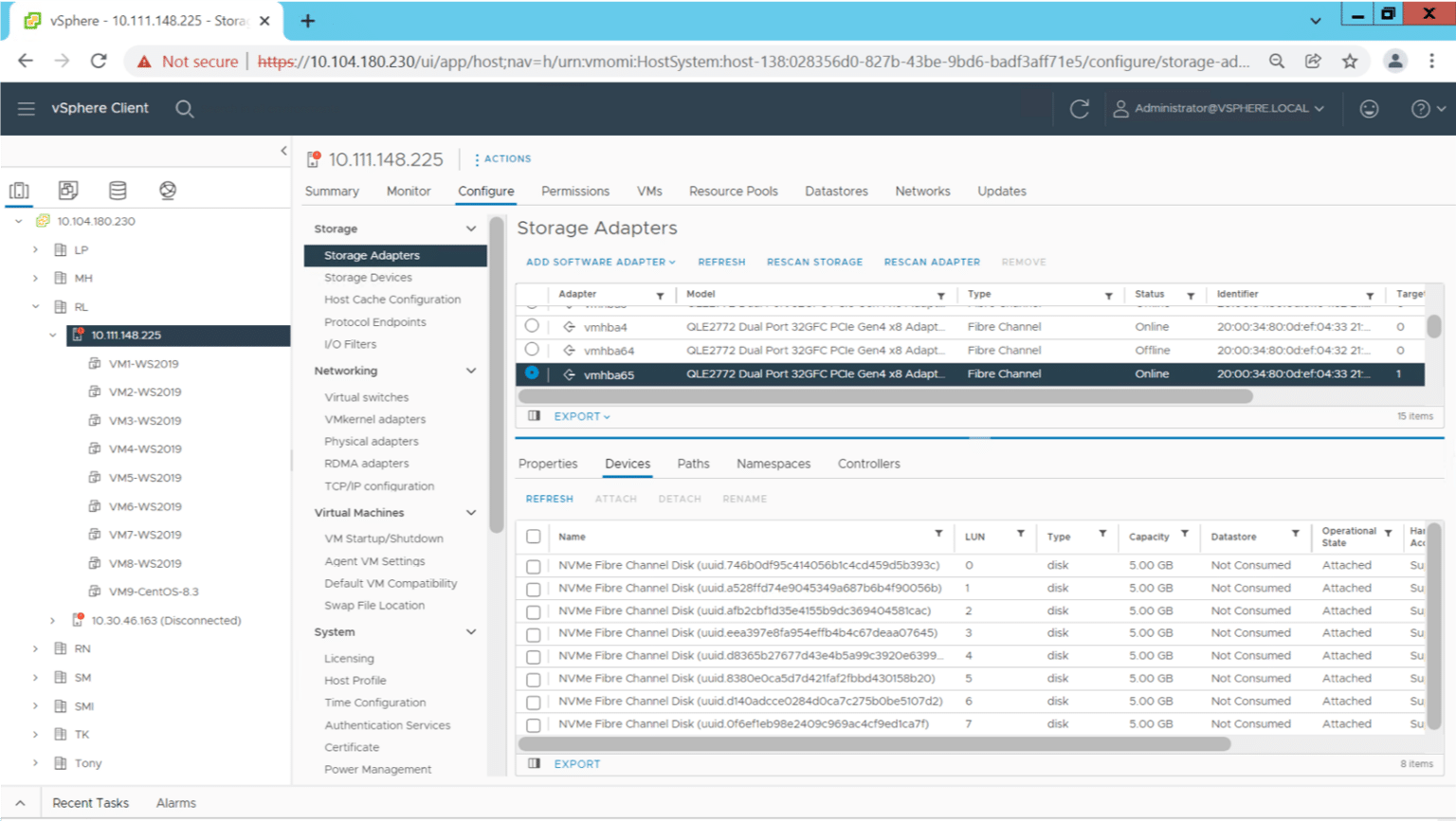Click the Model column filter icon
Image resolution: width=1456 pixels, height=821 pixels.
[941, 296]
